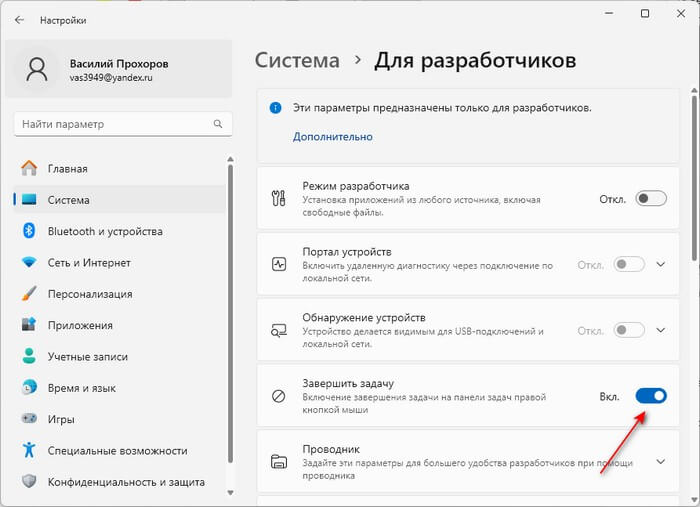Click the back arrow icon in title bar
Screen dimensions: 700x507
pyautogui.click(x=19, y=20)
